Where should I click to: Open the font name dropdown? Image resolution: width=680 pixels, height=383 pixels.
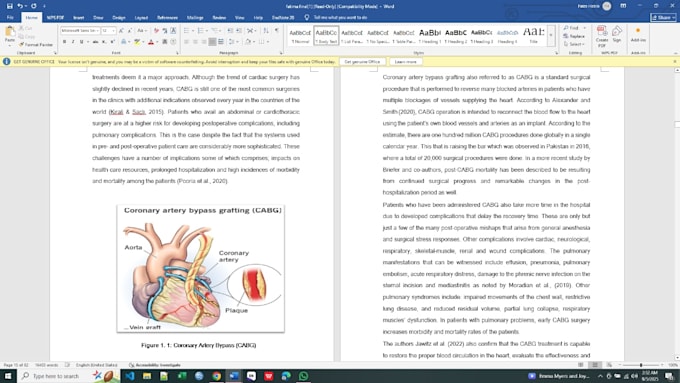(x=98, y=30)
